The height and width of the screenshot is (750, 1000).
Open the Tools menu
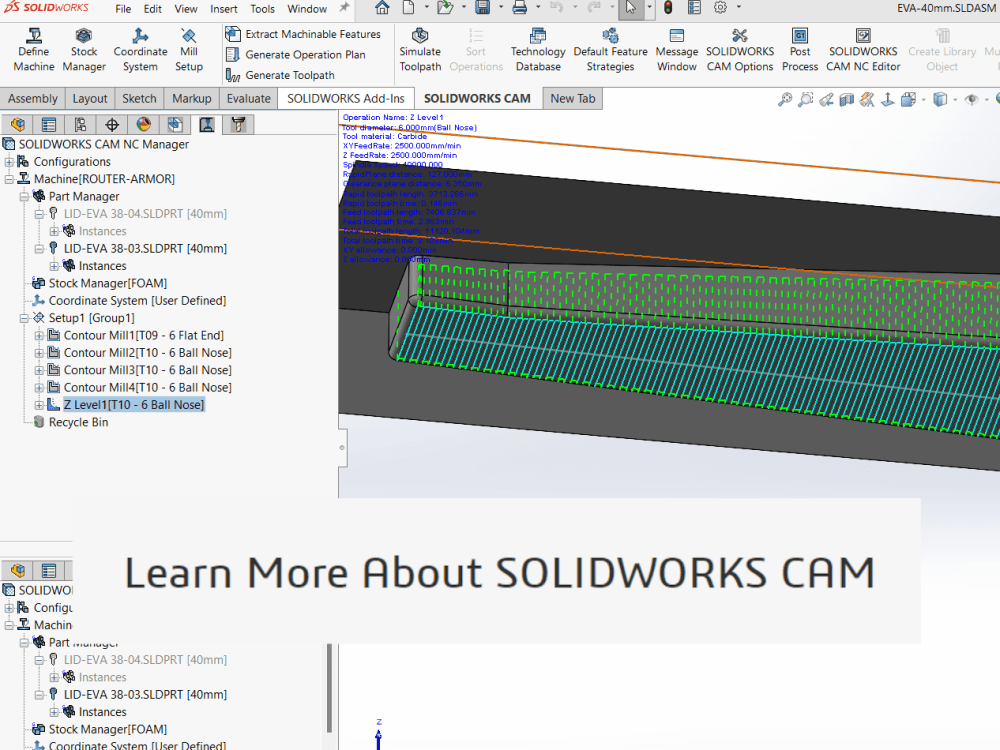pos(262,9)
